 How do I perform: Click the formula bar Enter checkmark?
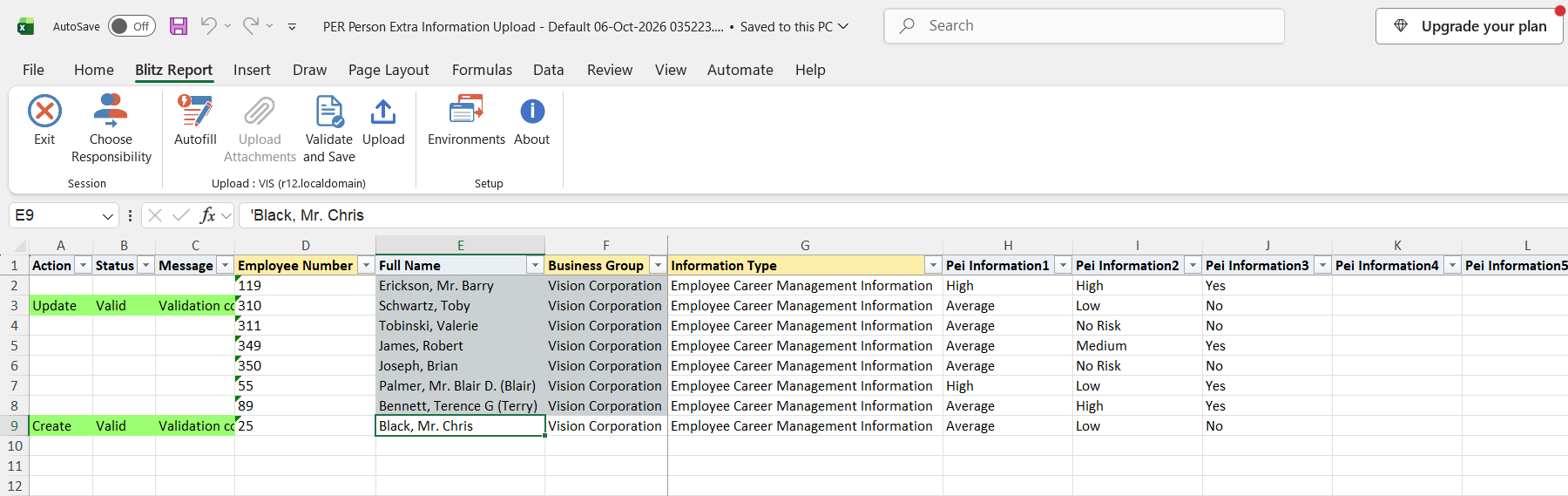[x=181, y=215]
